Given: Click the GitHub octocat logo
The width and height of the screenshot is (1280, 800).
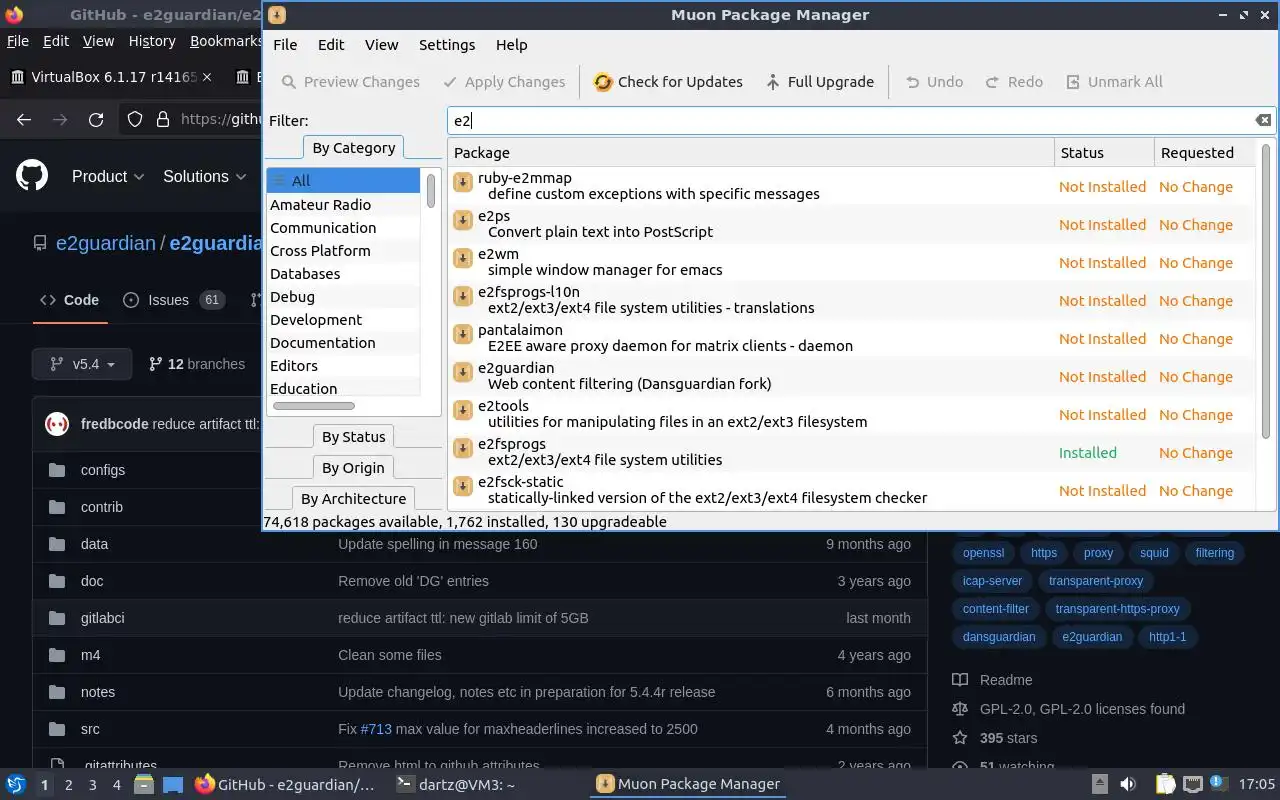Looking at the screenshot, I should pos(32,176).
